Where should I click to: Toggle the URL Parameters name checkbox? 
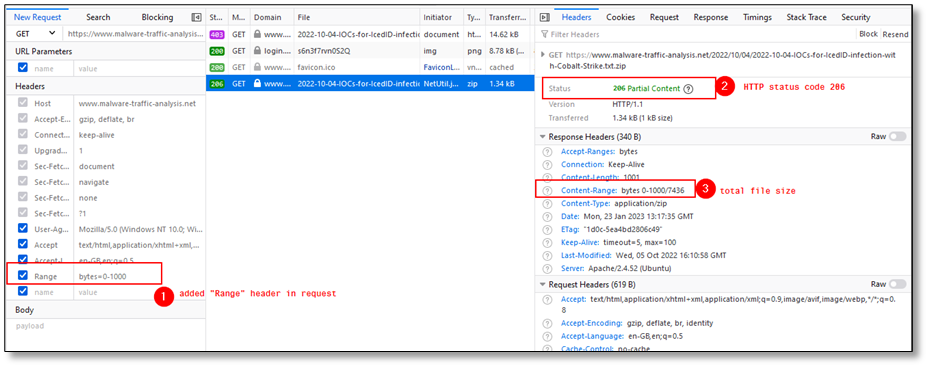pyautogui.click(x=23, y=68)
